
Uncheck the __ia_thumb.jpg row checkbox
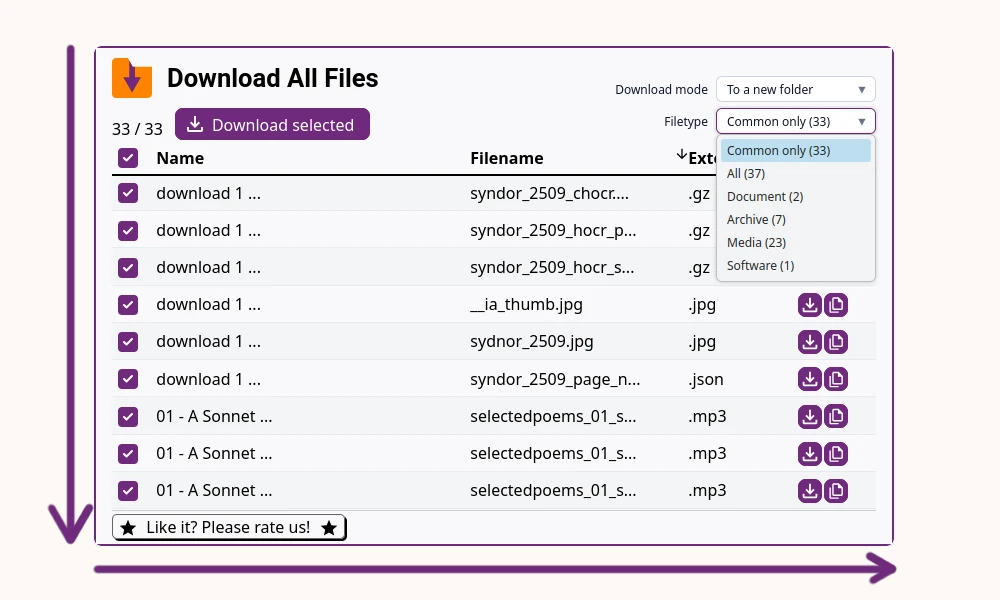[128, 305]
